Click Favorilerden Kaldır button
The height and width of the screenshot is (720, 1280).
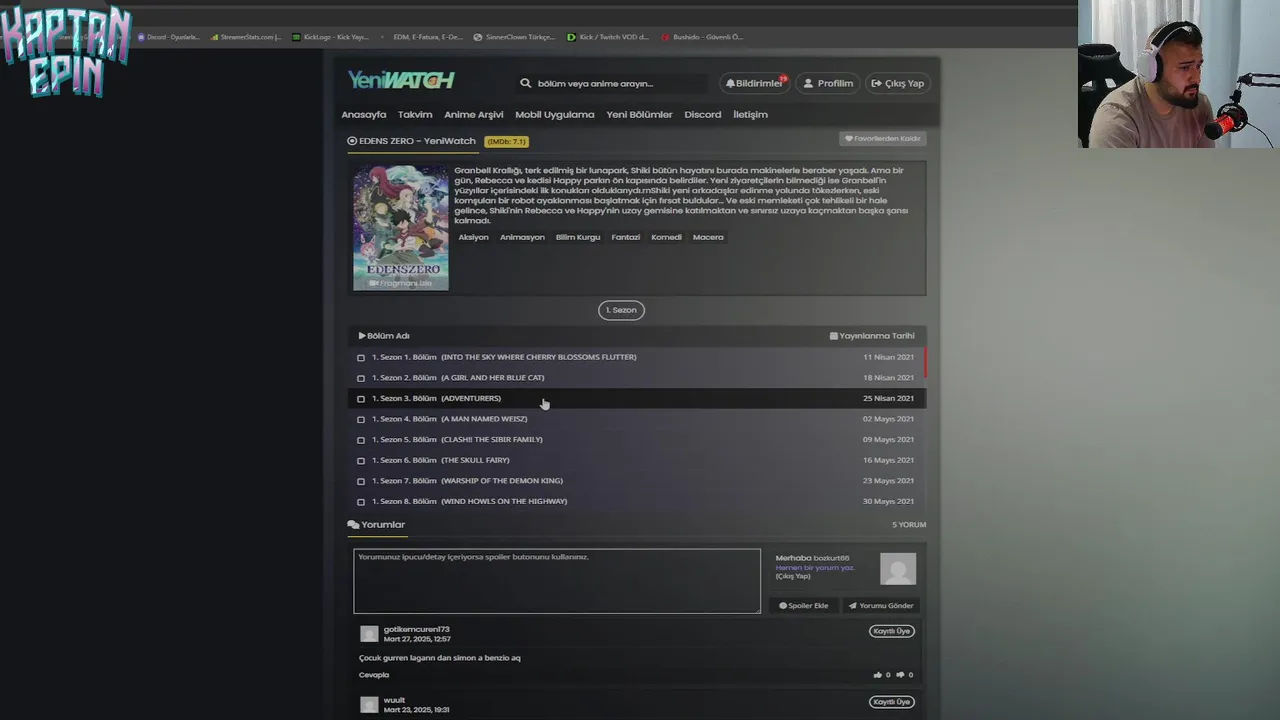[x=883, y=139]
